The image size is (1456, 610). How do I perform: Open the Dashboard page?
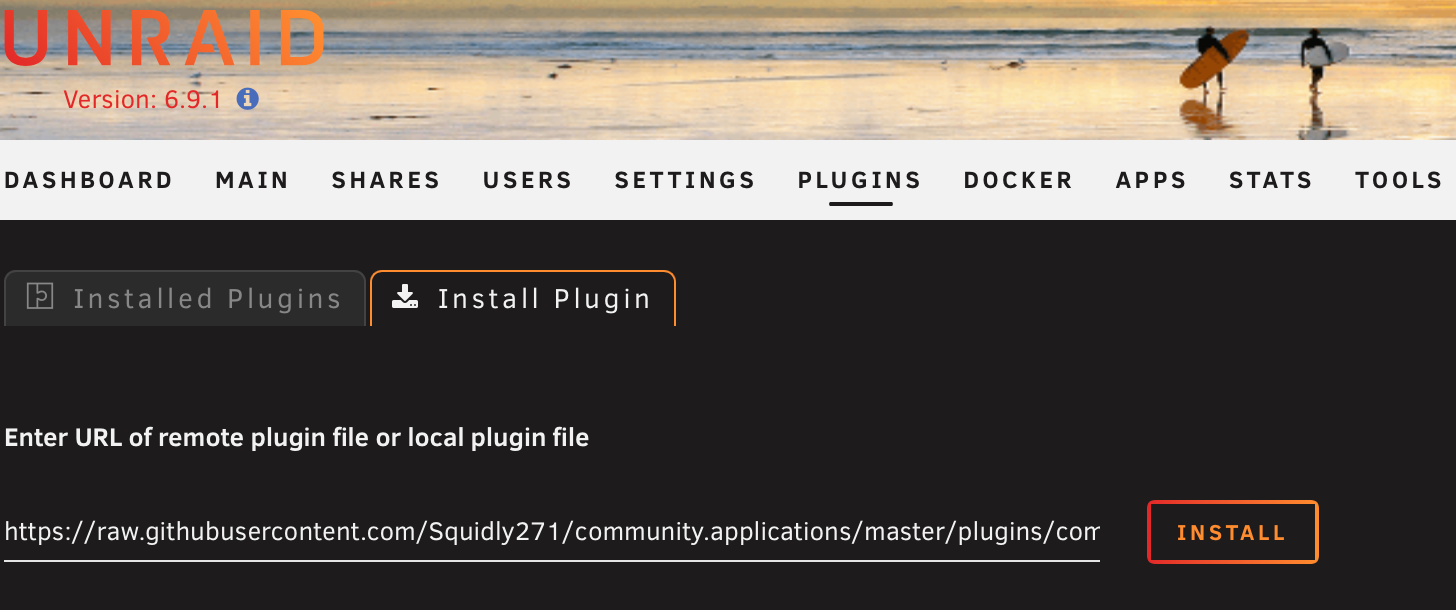tap(88, 180)
